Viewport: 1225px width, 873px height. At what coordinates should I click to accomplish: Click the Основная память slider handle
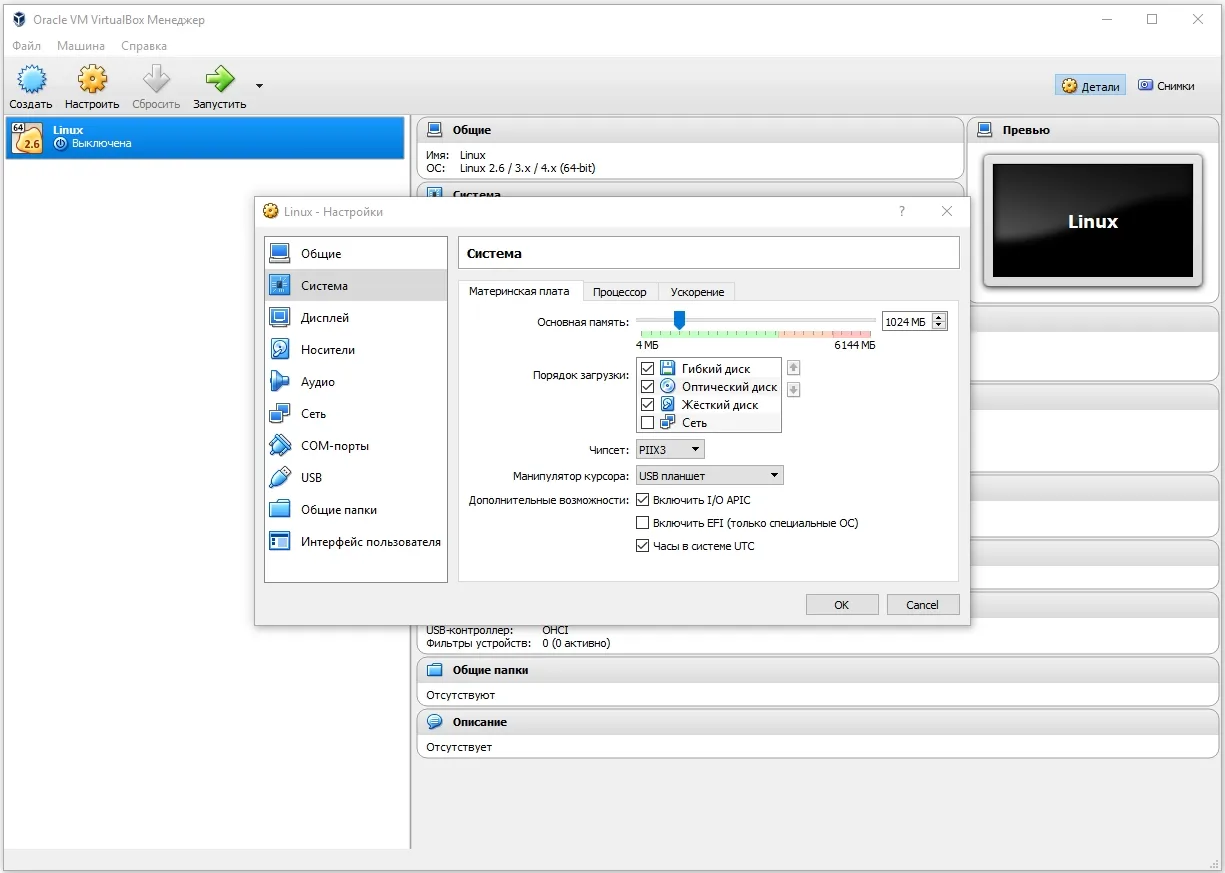pyautogui.click(x=679, y=320)
